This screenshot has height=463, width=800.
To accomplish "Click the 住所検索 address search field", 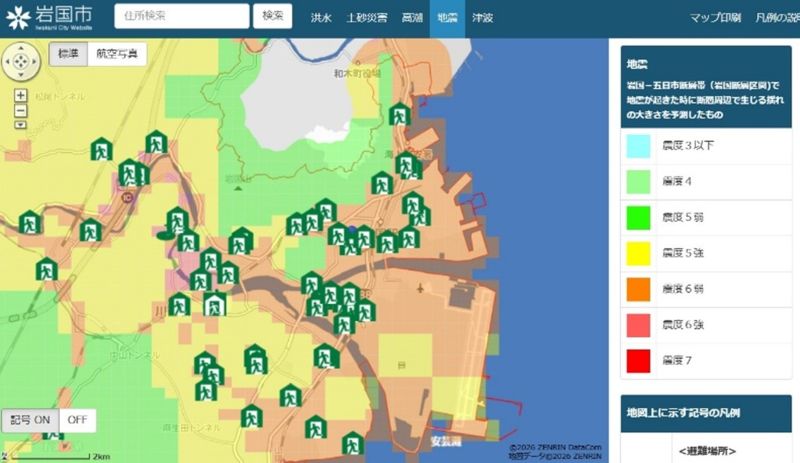I will pyautogui.click(x=181, y=17).
